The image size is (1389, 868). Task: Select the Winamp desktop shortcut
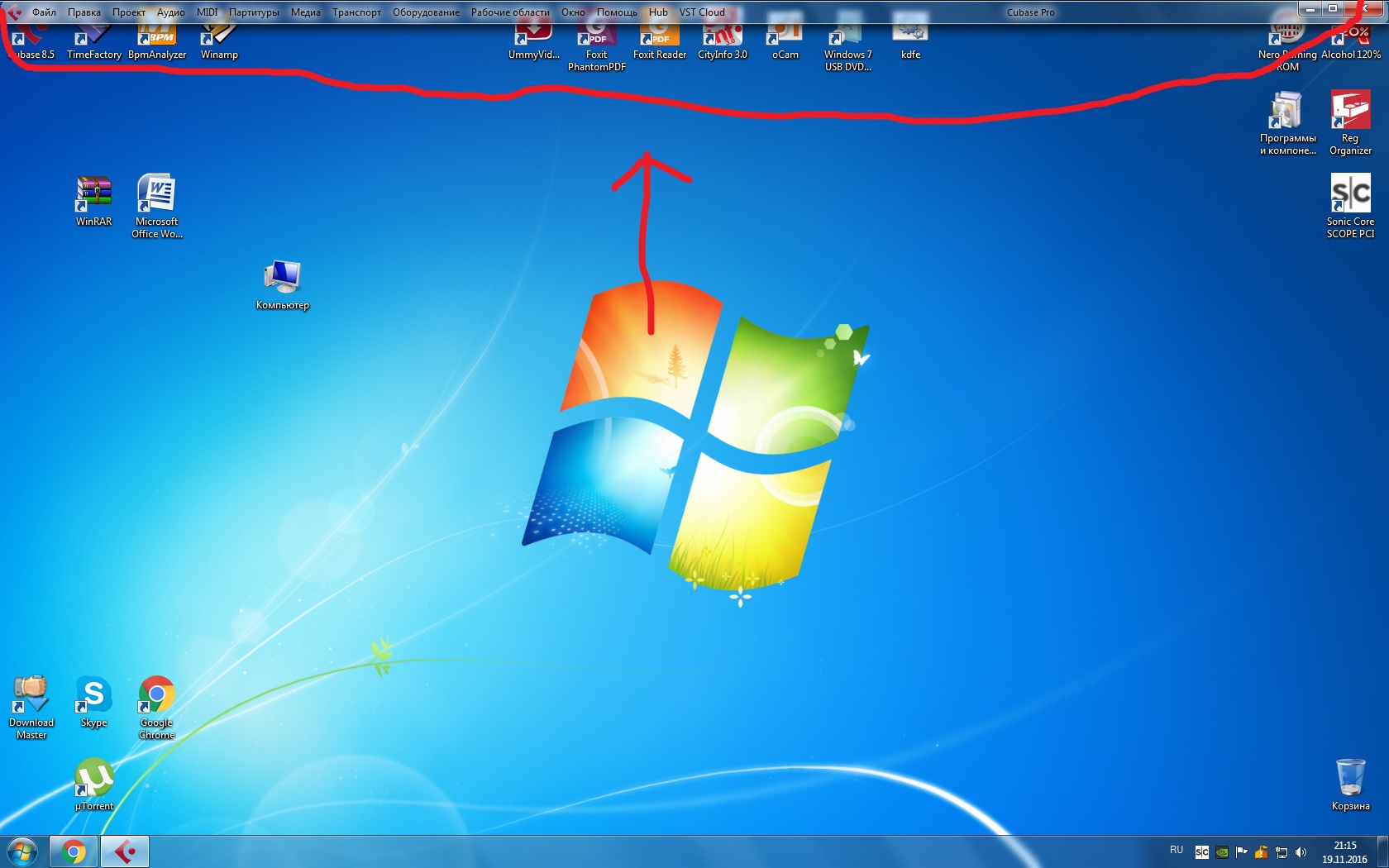tap(219, 43)
